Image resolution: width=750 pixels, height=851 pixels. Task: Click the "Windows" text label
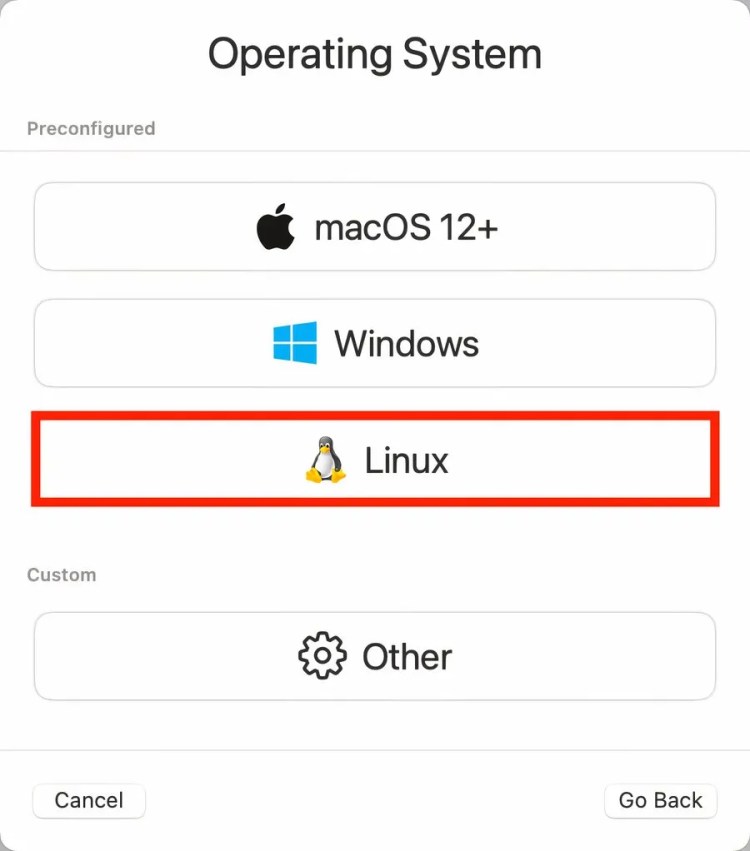(x=406, y=344)
